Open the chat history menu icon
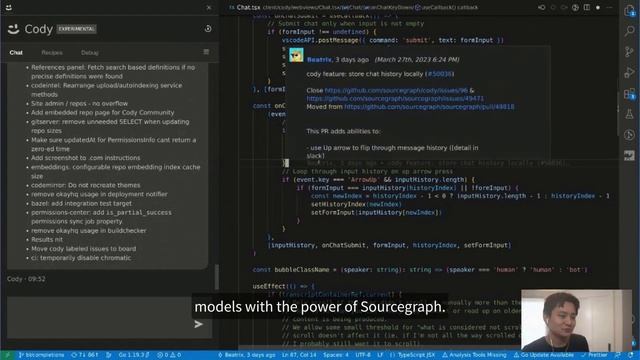 (x=206, y=52)
